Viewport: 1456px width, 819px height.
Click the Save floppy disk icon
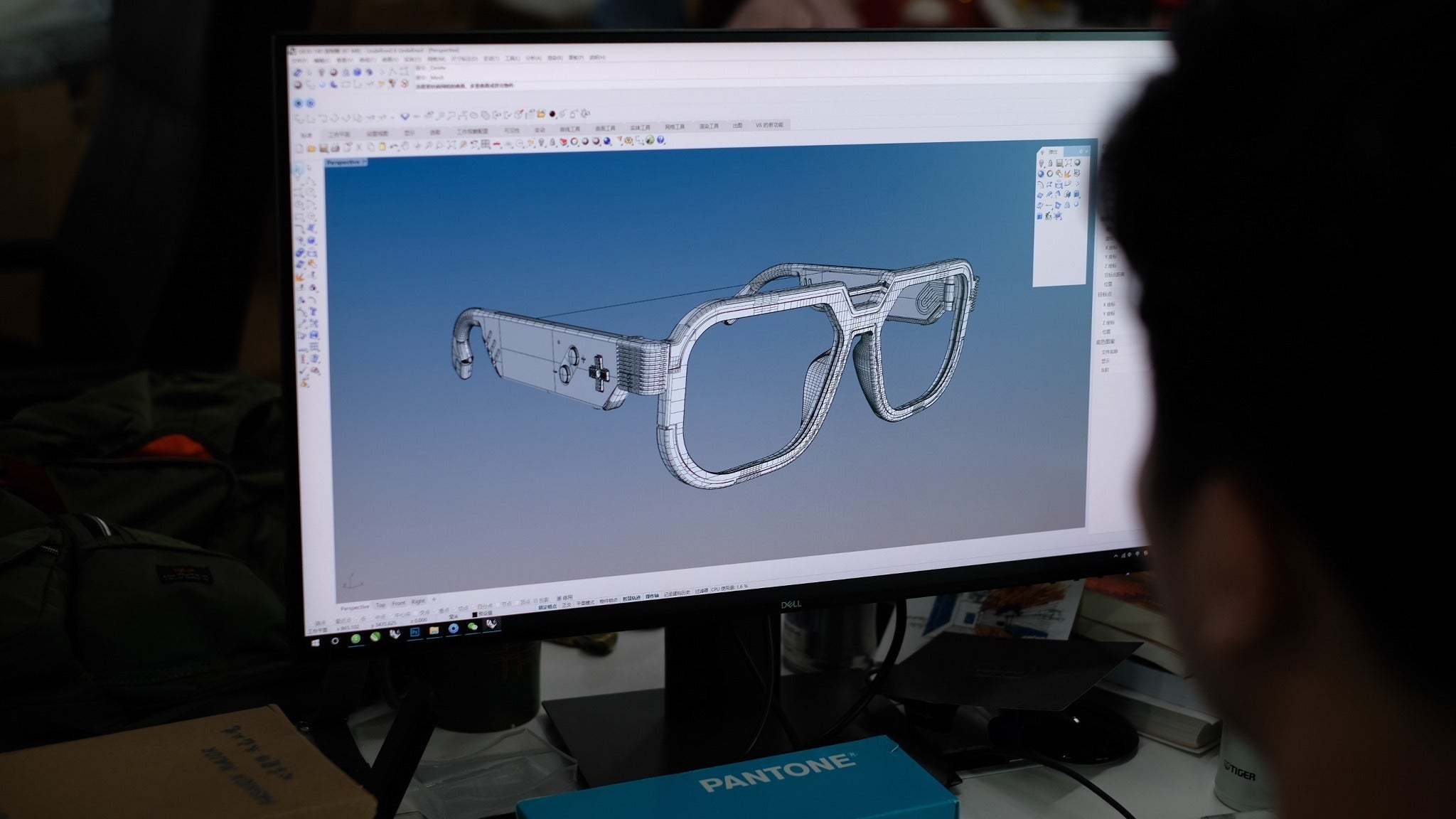pos(323,148)
